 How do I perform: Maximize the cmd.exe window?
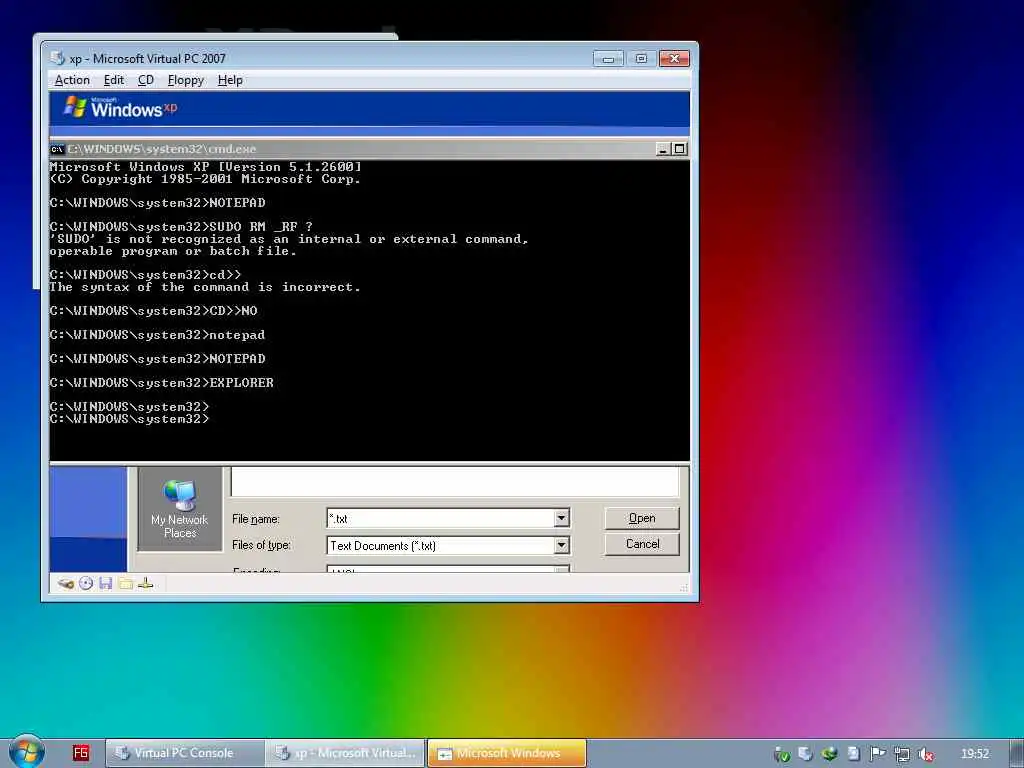pyautogui.click(x=679, y=149)
